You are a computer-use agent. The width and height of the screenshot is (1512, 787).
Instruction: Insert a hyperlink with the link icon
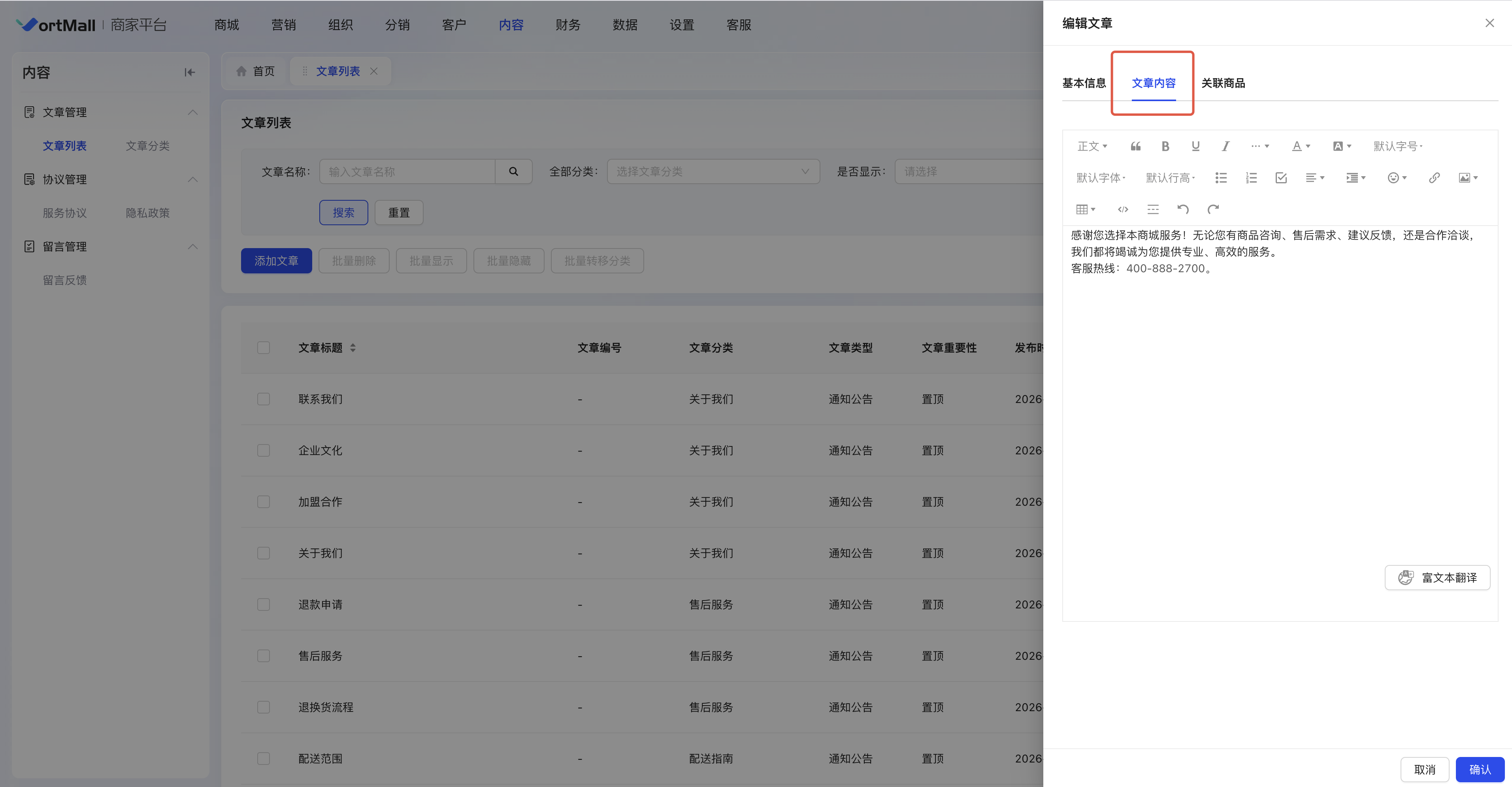click(1434, 178)
